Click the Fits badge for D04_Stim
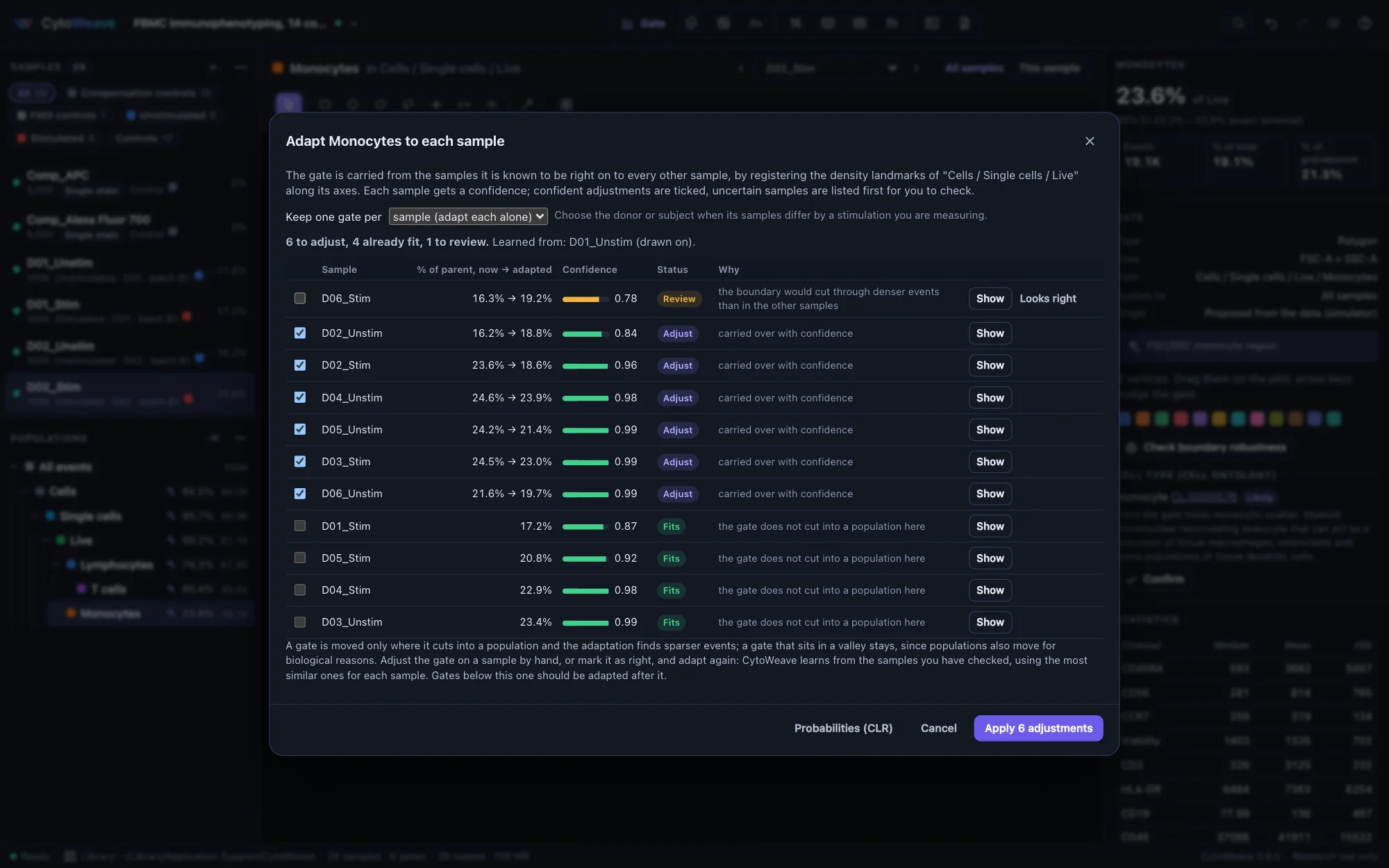Image resolution: width=1389 pixels, height=868 pixels. point(671,590)
